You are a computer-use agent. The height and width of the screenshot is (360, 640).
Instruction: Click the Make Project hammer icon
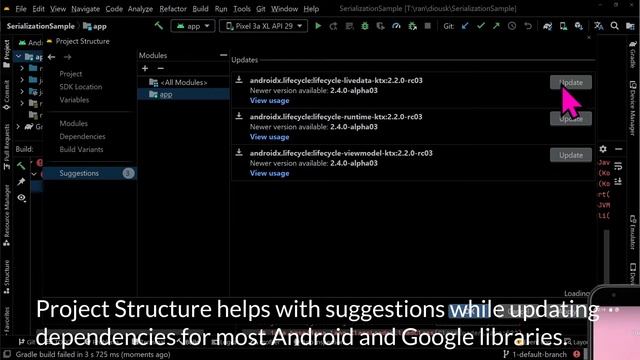click(x=159, y=26)
